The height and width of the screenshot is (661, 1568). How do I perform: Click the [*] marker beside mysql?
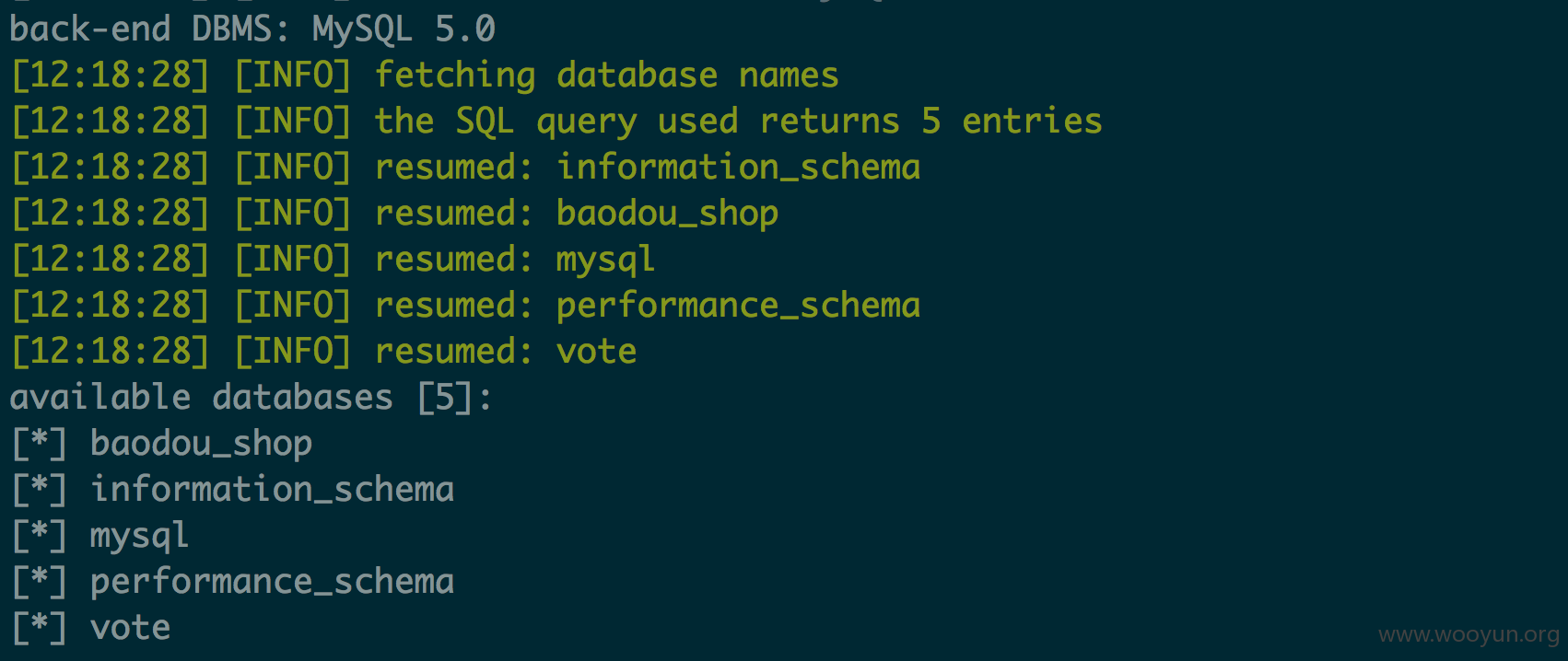[x=40, y=536]
